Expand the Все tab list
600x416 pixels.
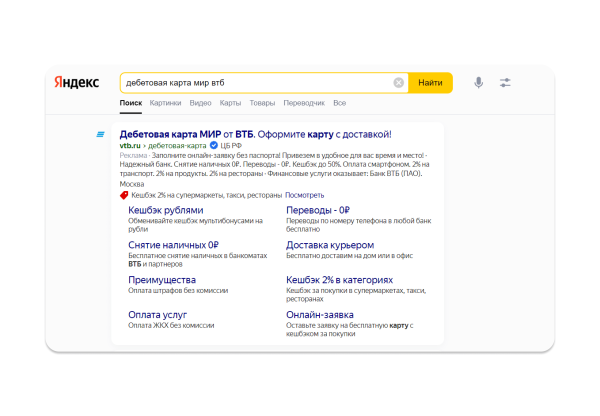pyautogui.click(x=340, y=103)
